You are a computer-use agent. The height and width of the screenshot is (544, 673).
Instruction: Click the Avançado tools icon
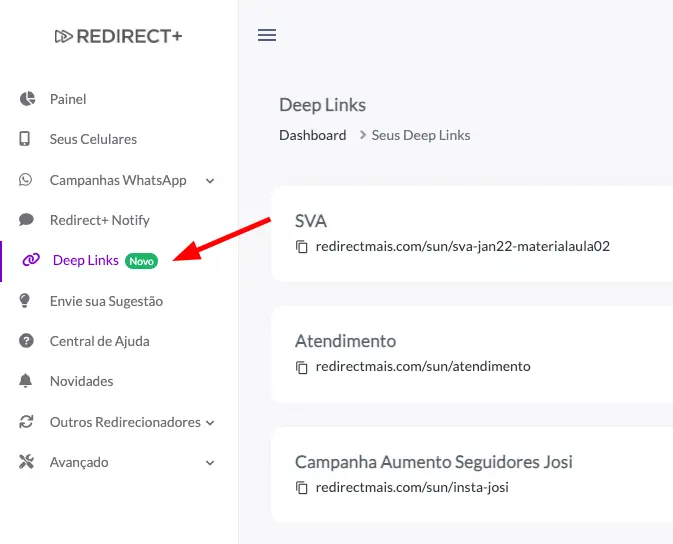(x=26, y=462)
